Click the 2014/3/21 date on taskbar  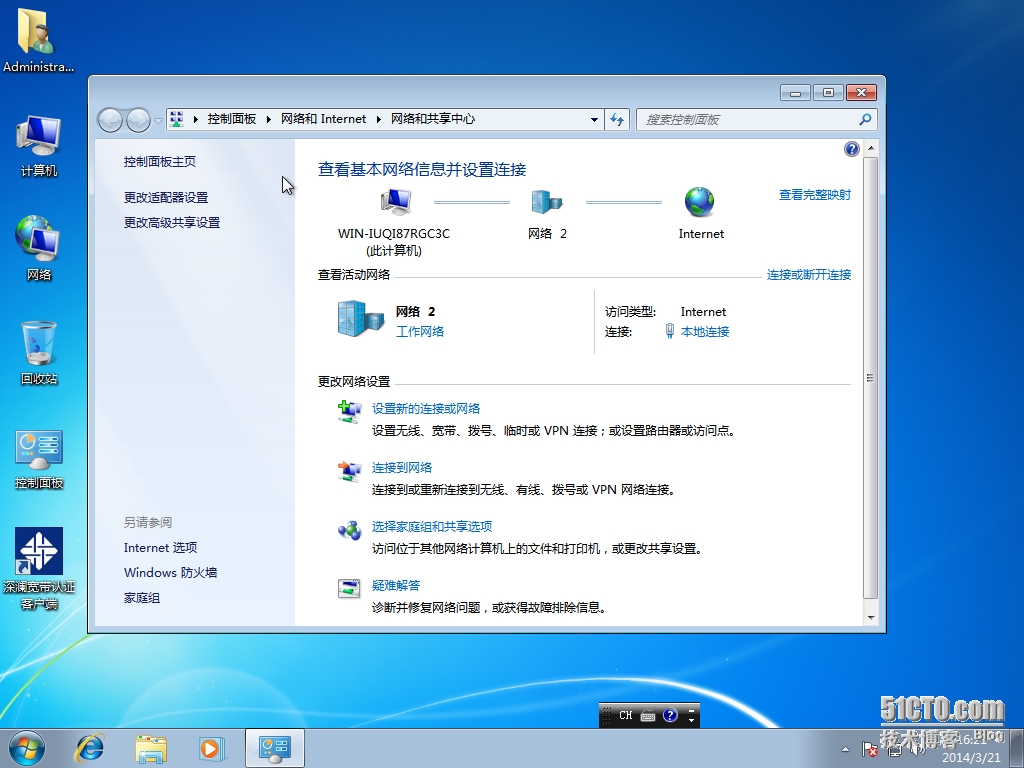[971, 758]
